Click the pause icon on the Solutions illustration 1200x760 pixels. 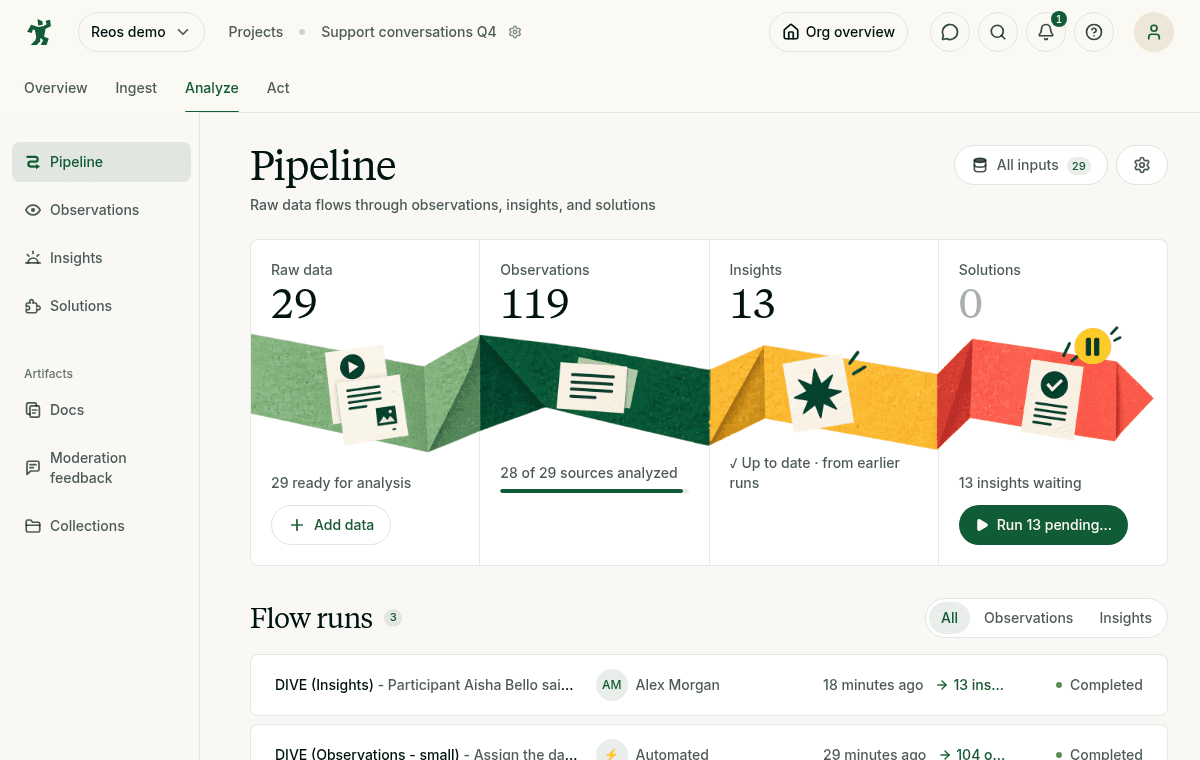click(x=1092, y=346)
